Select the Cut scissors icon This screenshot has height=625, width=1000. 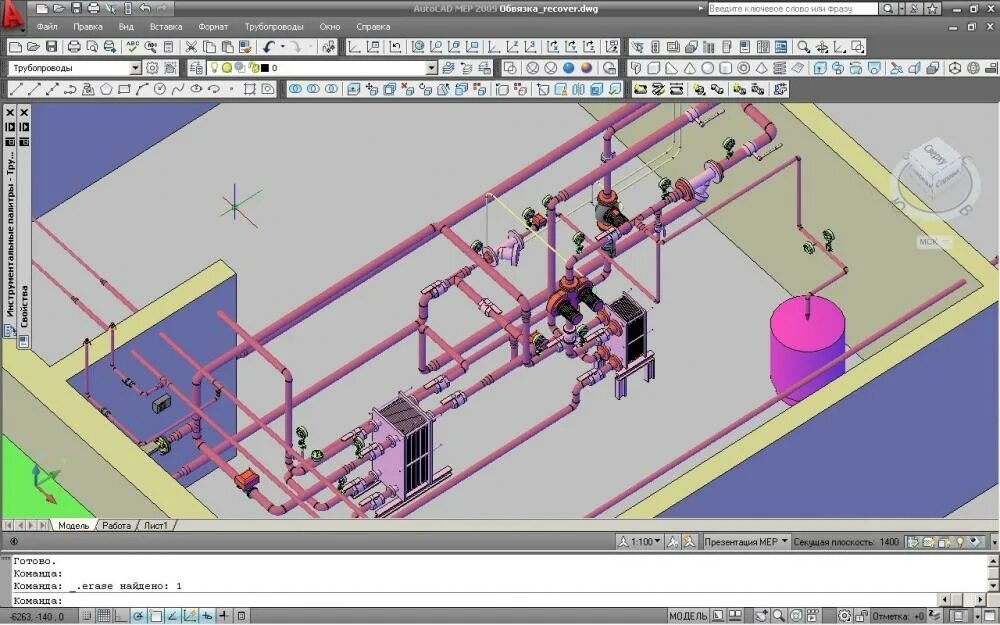(191, 47)
